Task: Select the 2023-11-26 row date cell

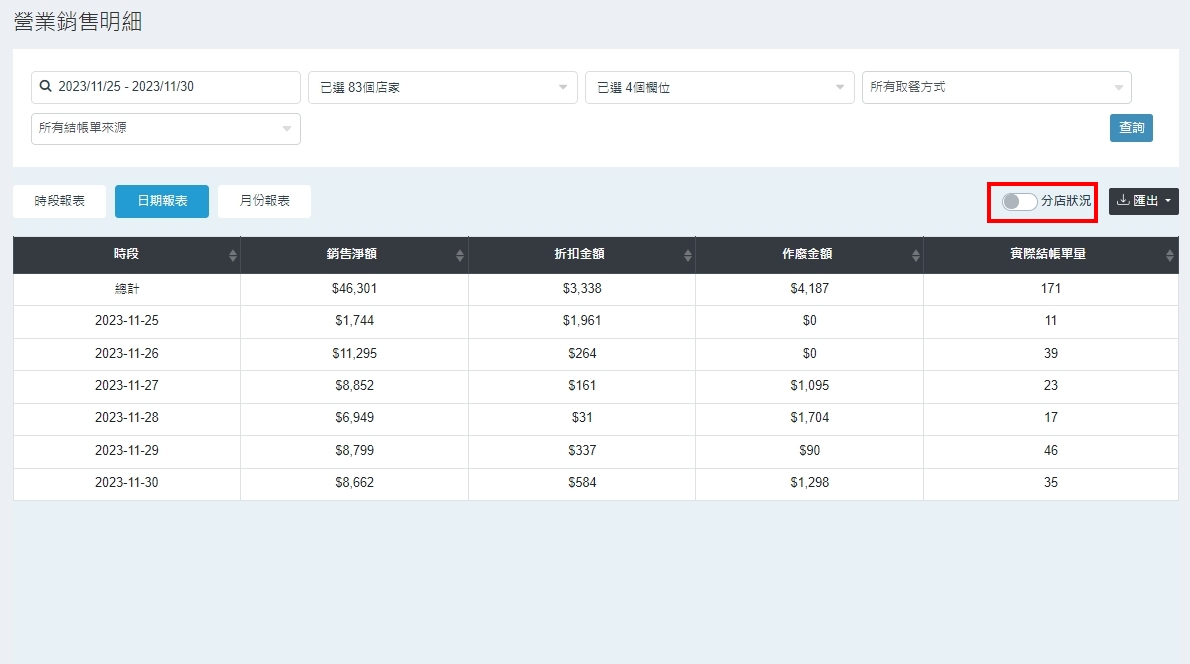Action: coord(126,354)
